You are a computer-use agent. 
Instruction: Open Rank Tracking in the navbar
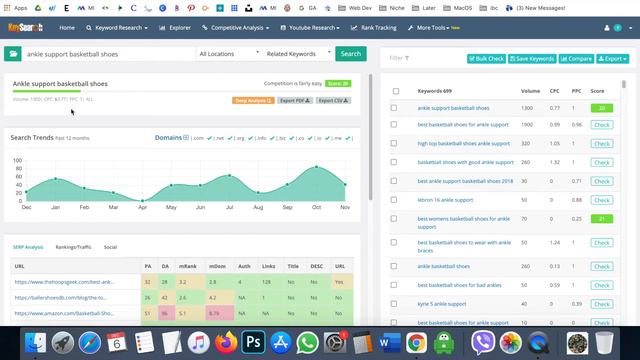pos(373,28)
